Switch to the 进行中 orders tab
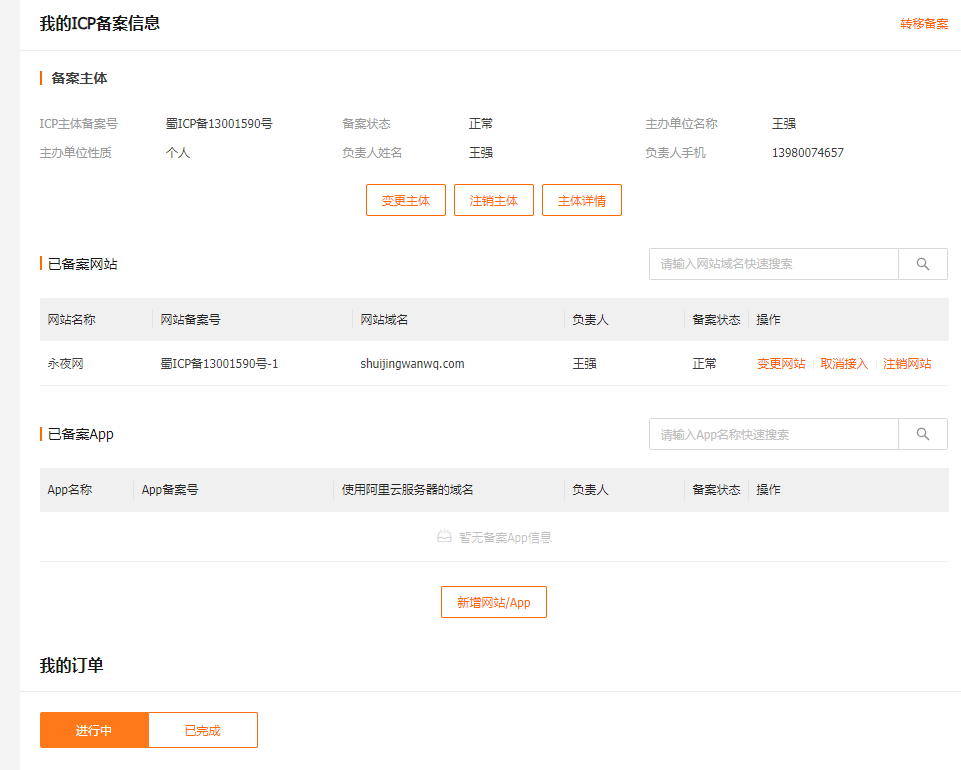 click(x=94, y=730)
